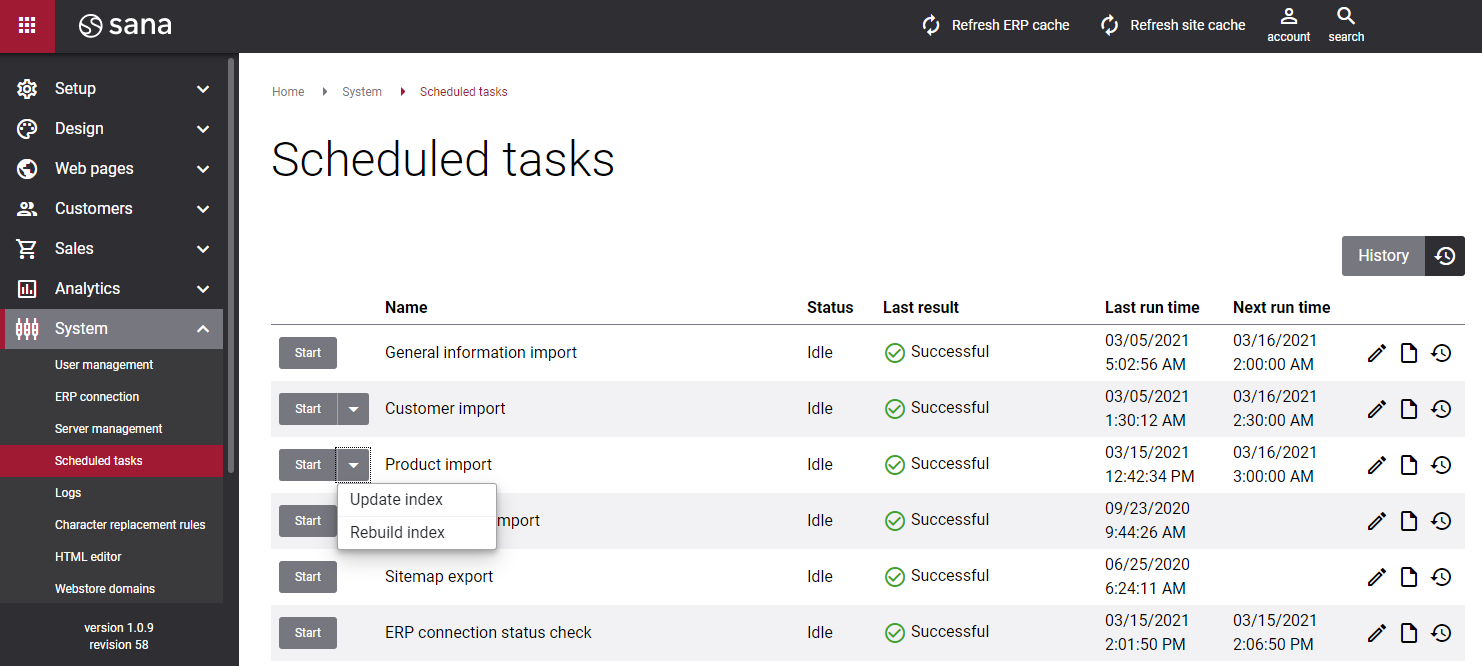
Task: Start the Product import task
Action: pyautogui.click(x=308, y=465)
